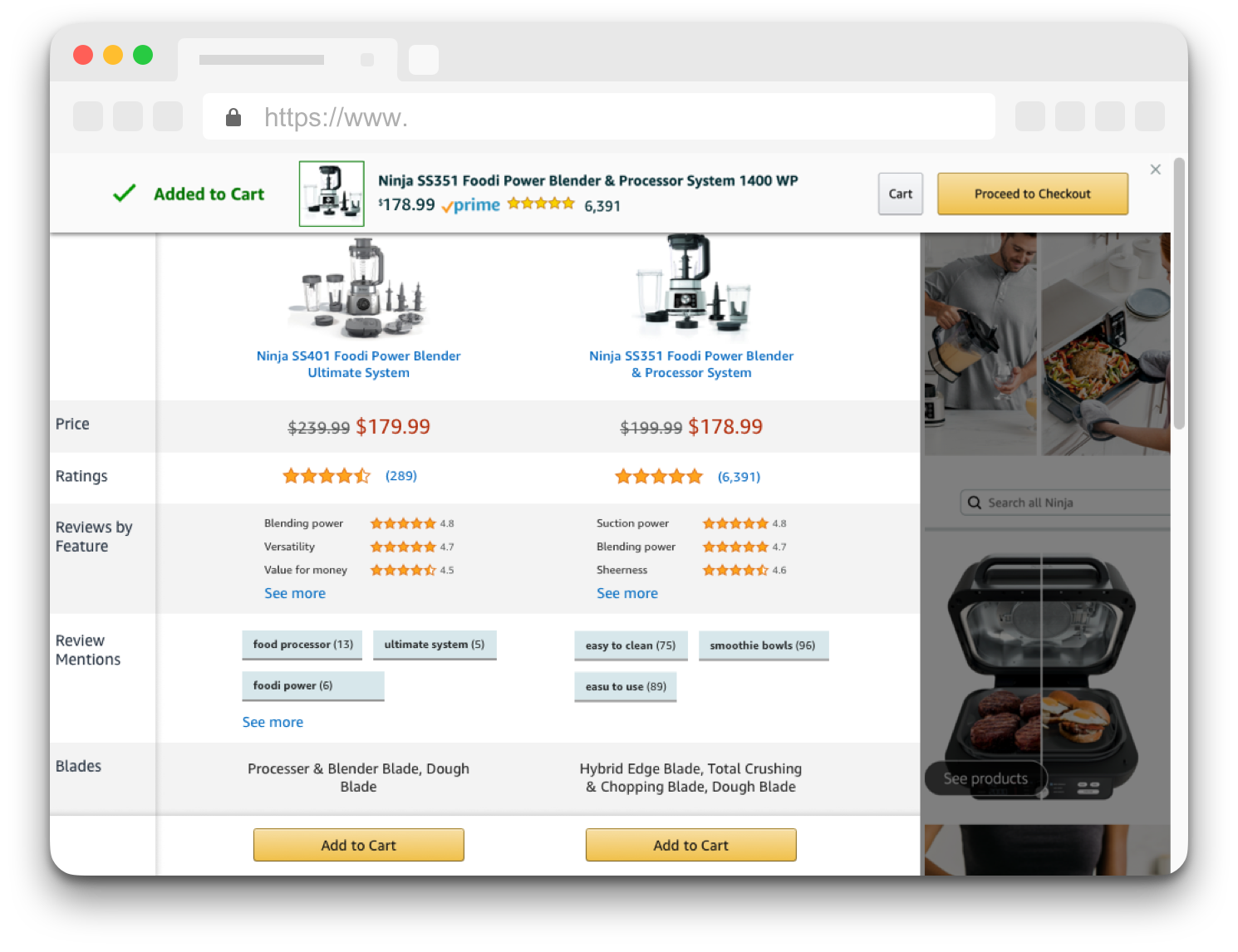Screen dimensions: 1238x952
Task: Open Ninja SS351 Foodi Power Blender & Processor link
Action: pos(691,364)
